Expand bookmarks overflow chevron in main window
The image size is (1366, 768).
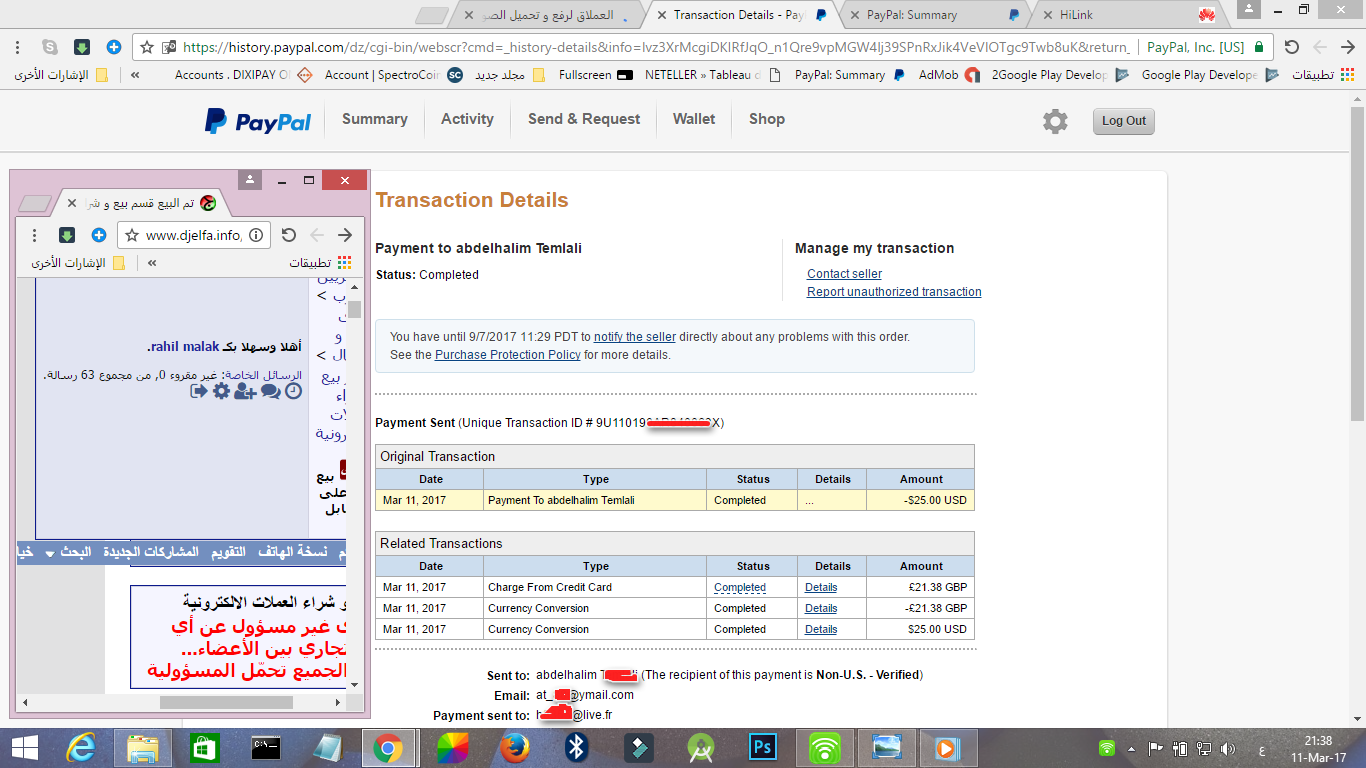coord(135,75)
